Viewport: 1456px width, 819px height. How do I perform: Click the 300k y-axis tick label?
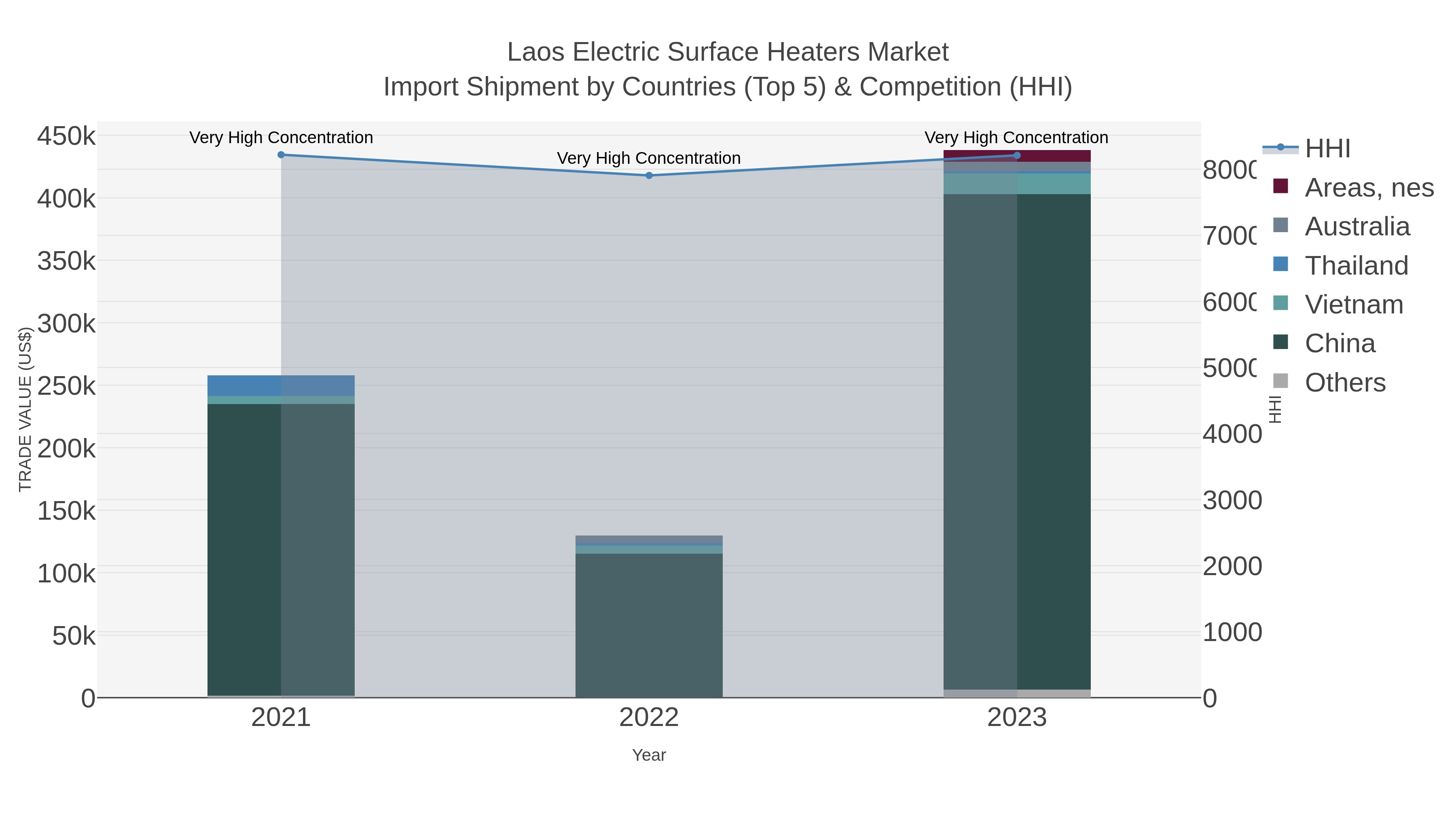pyautogui.click(x=66, y=324)
